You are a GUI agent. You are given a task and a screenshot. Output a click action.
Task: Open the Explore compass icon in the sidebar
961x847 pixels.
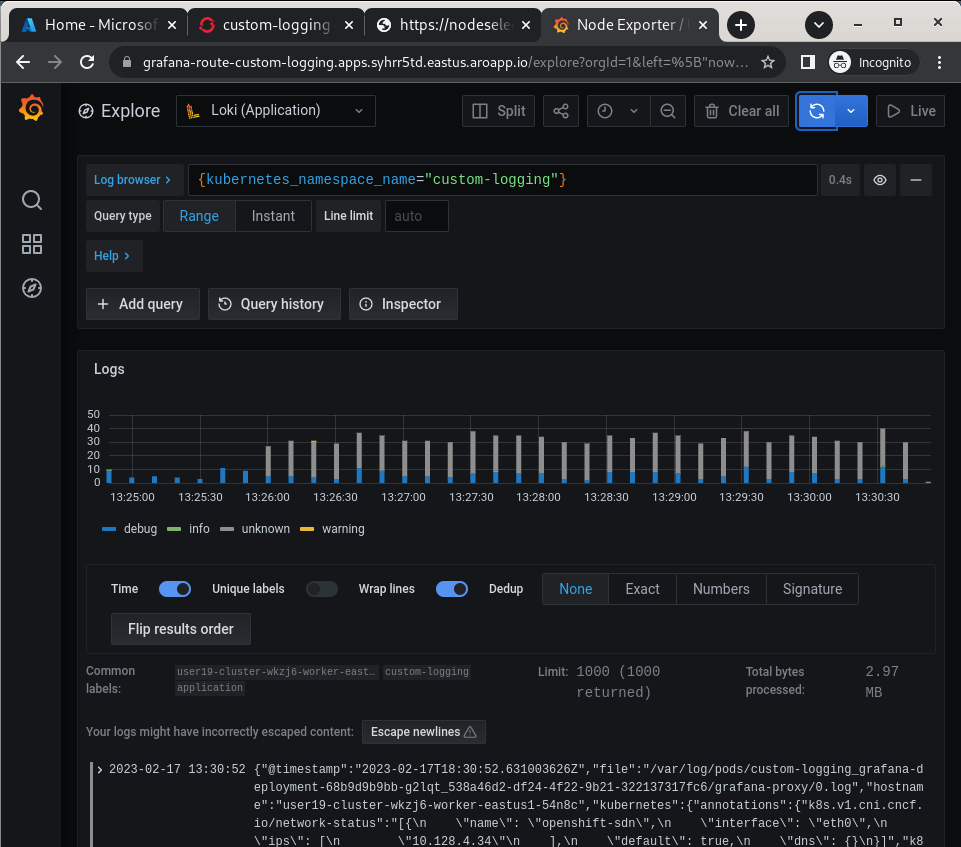pyautogui.click(x=31, y=287)
